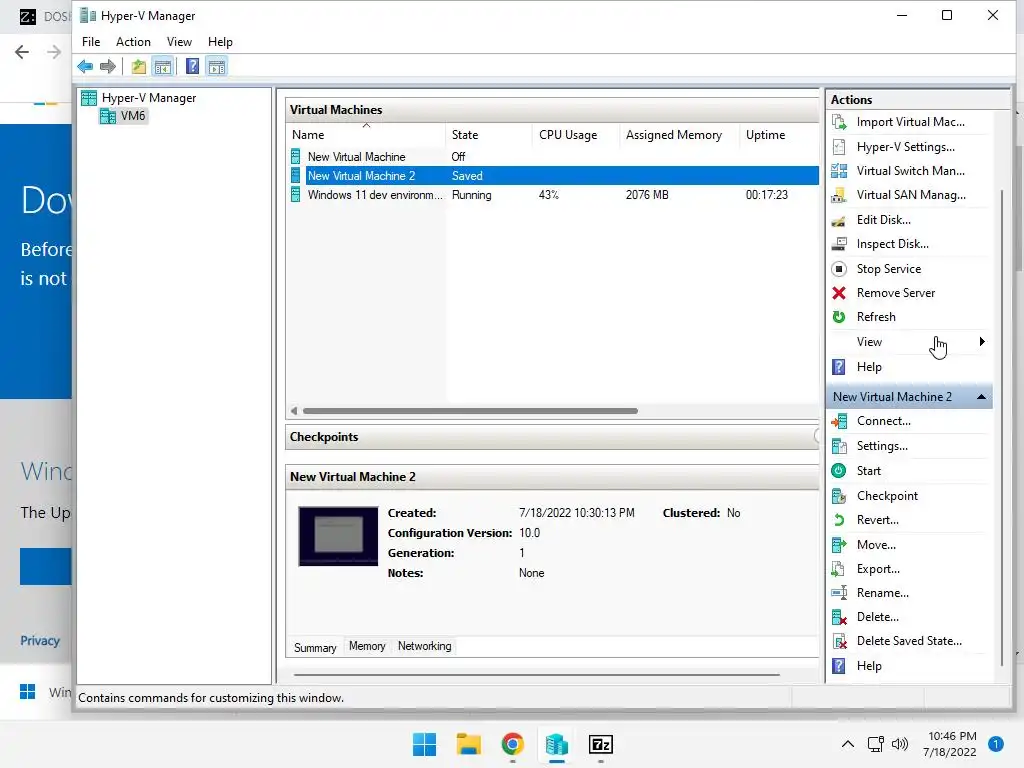Click the Edit Disk icon
1024x768 pixels.
point(839,220)
